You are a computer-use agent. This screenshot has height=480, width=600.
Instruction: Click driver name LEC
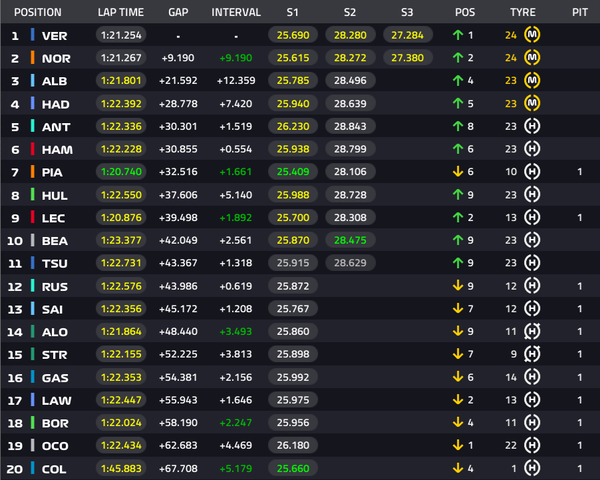click(x=53, y=218)
